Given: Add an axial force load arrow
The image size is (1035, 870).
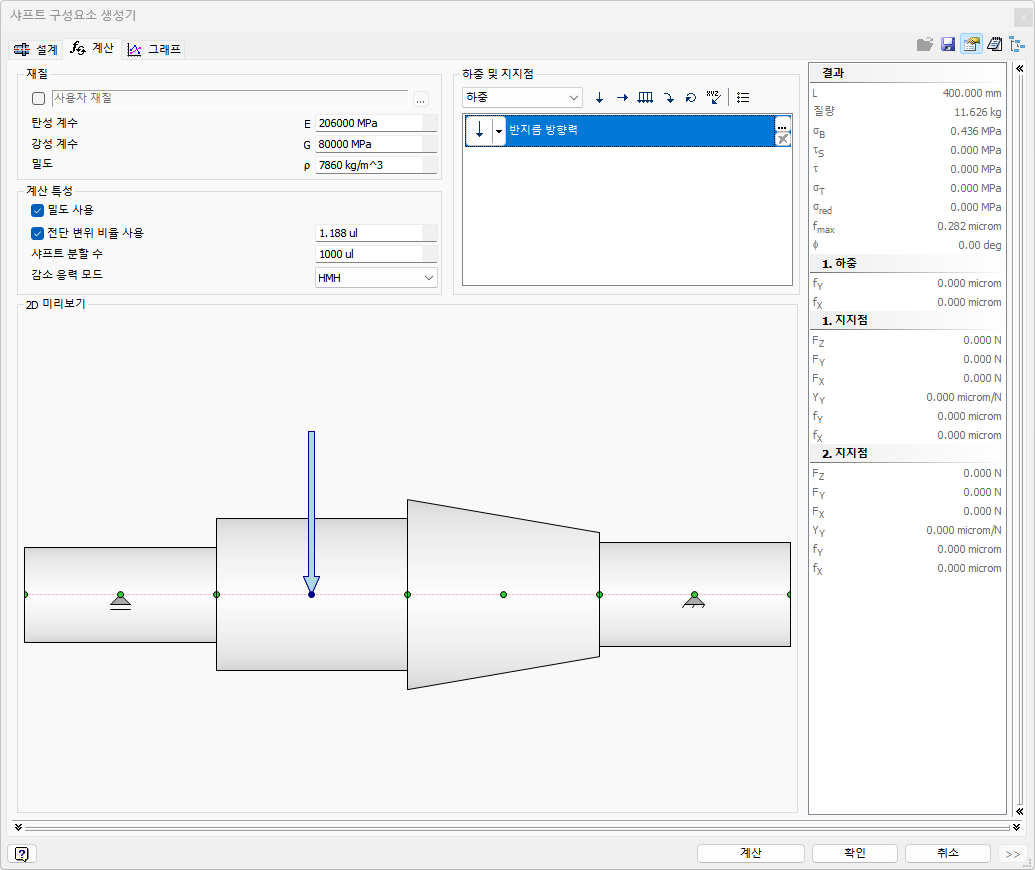Looking at the screenshot, I should pyautogui.click(x=622, y=98).
